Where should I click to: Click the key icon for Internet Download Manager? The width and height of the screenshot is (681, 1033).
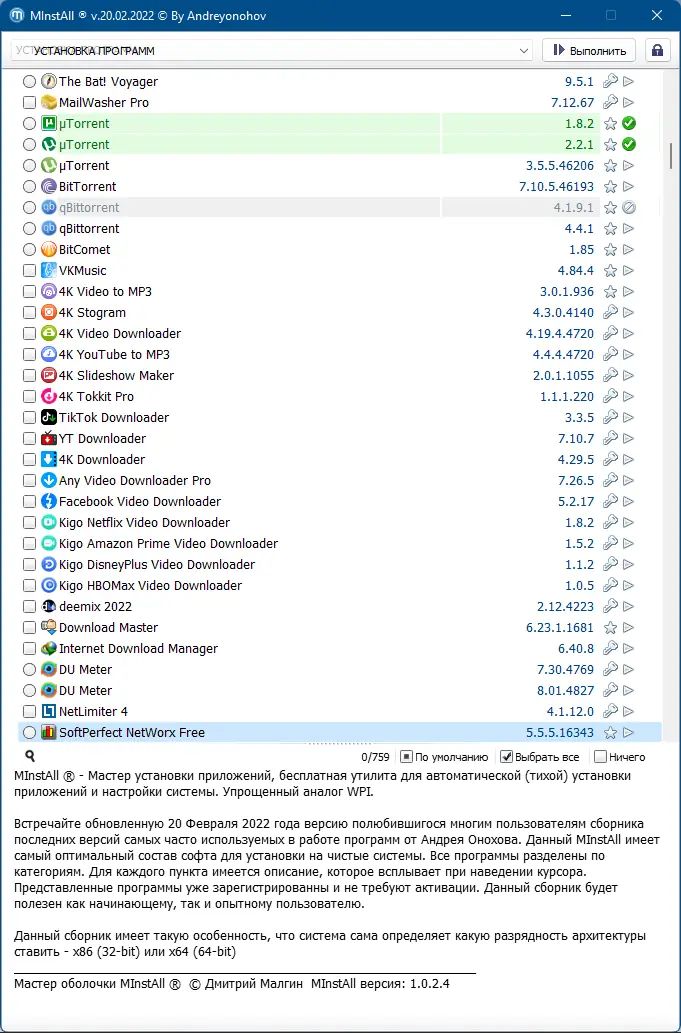click(x=611, y=649)
